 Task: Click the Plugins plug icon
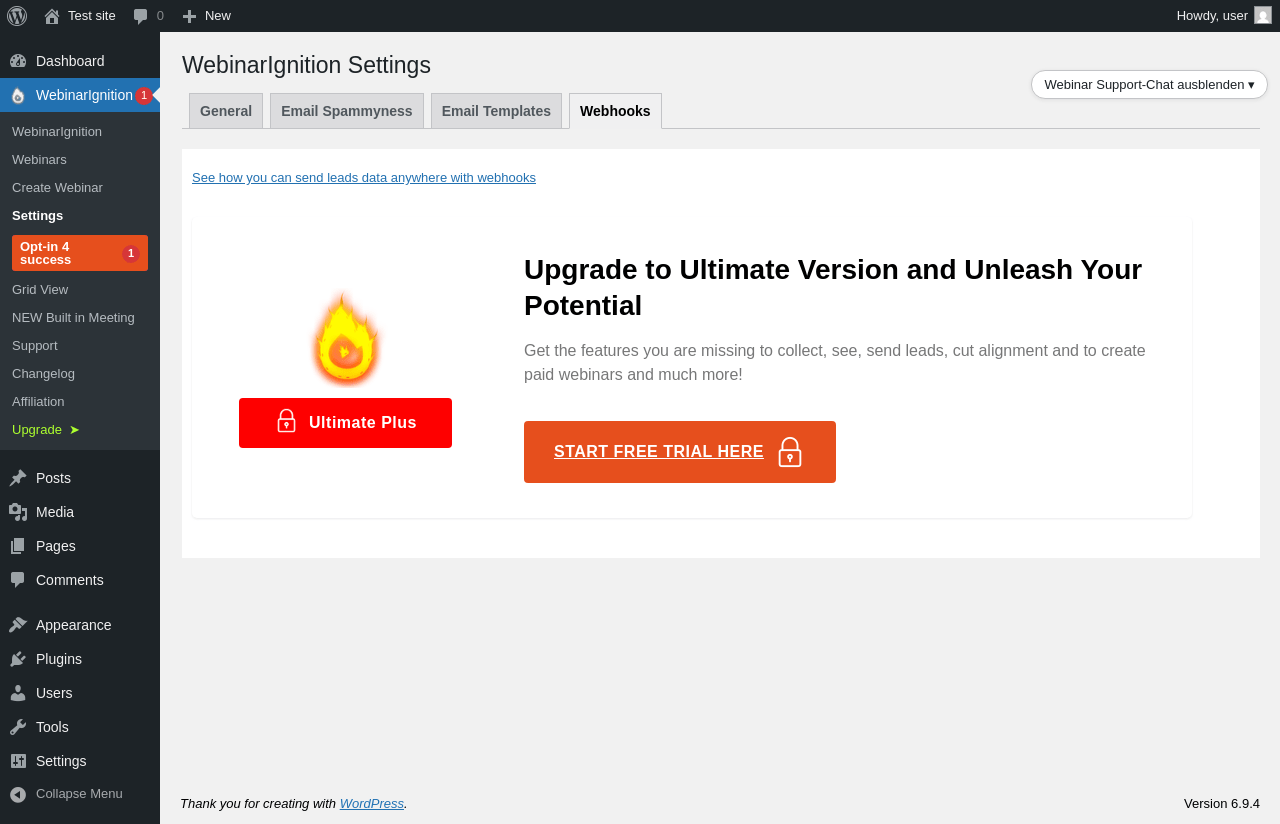[x=18, y=659]
